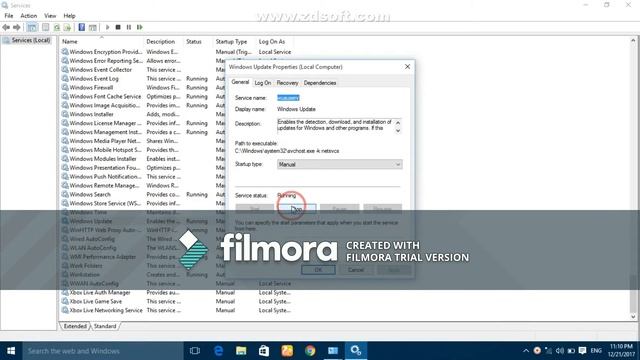Image resolution: width=640 pixels, height=360 pixels.
Task: Close the Windows Update Properties dialog
Action: pos(407,67)
